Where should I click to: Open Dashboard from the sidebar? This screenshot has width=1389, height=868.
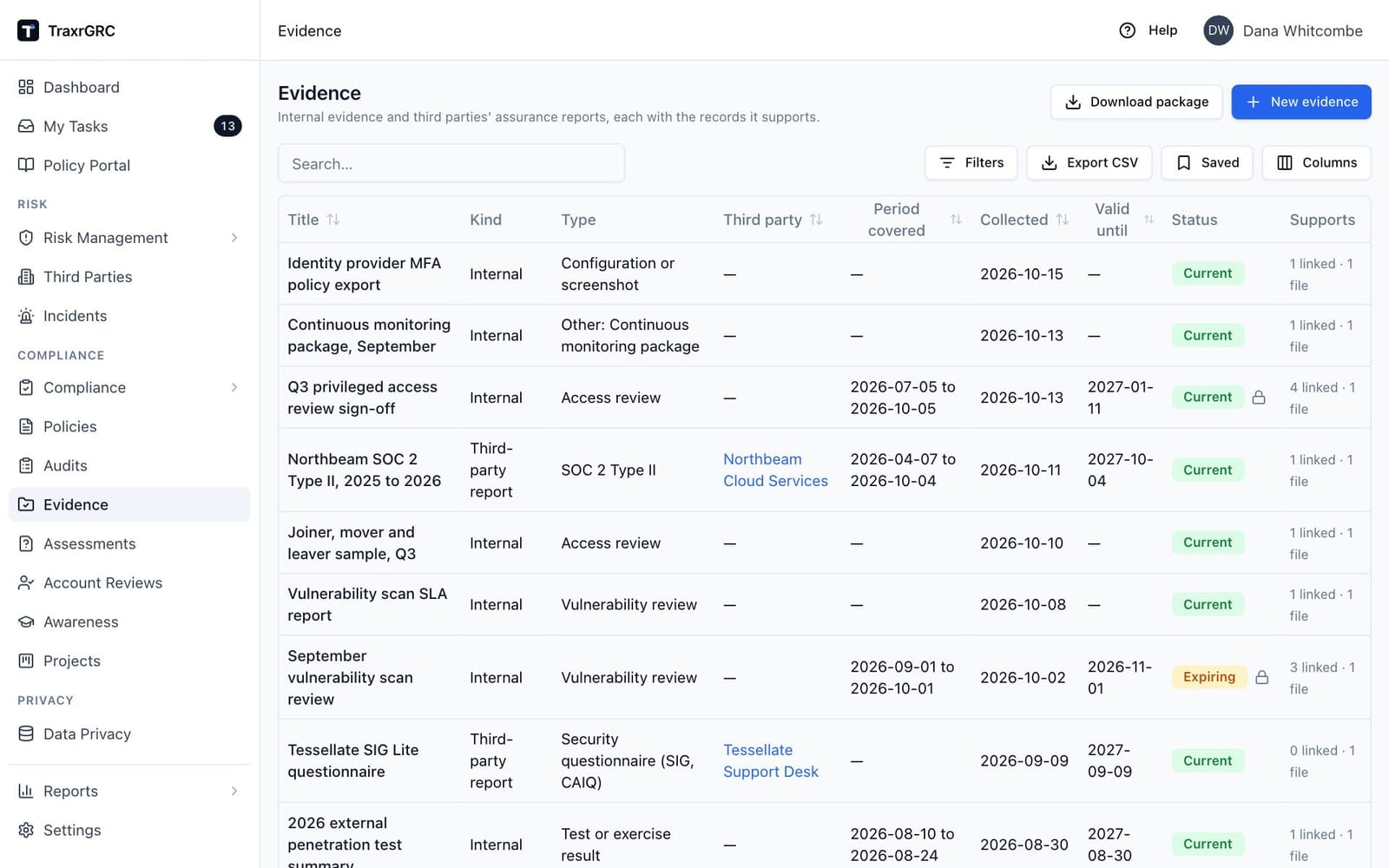point(129,87)
